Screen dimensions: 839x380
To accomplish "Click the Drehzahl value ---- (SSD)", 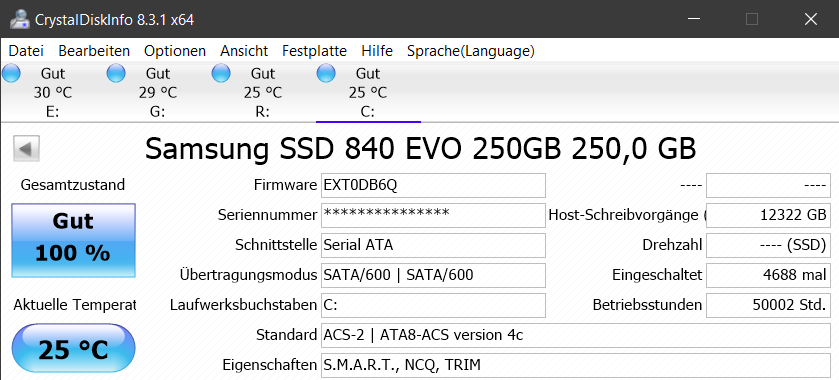I will click(768, 245).
